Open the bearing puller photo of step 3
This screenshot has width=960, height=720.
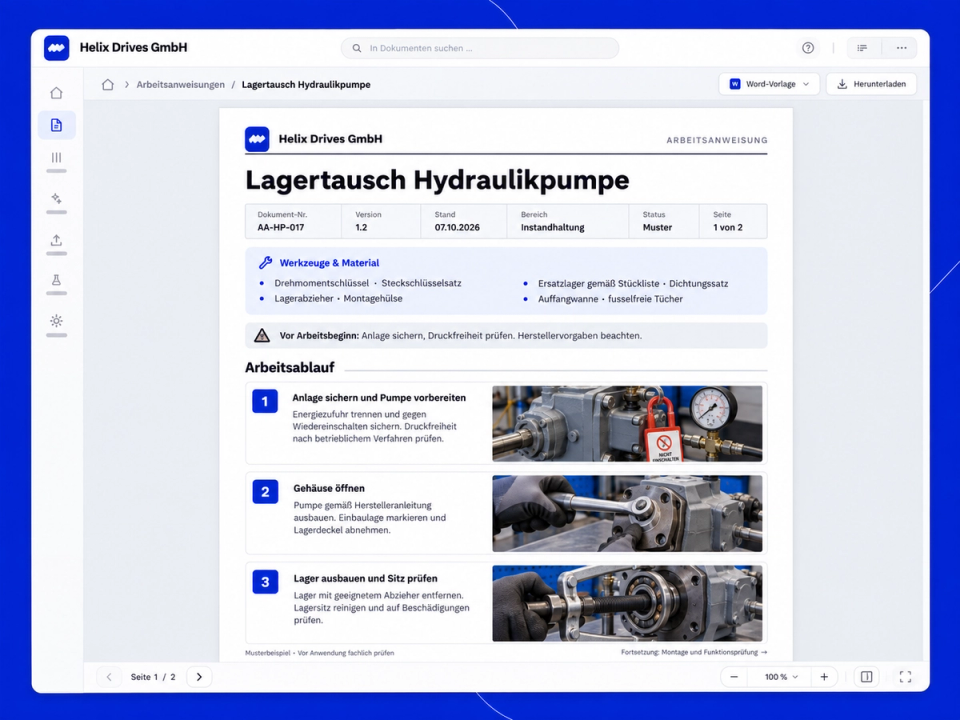pos(628,604)
